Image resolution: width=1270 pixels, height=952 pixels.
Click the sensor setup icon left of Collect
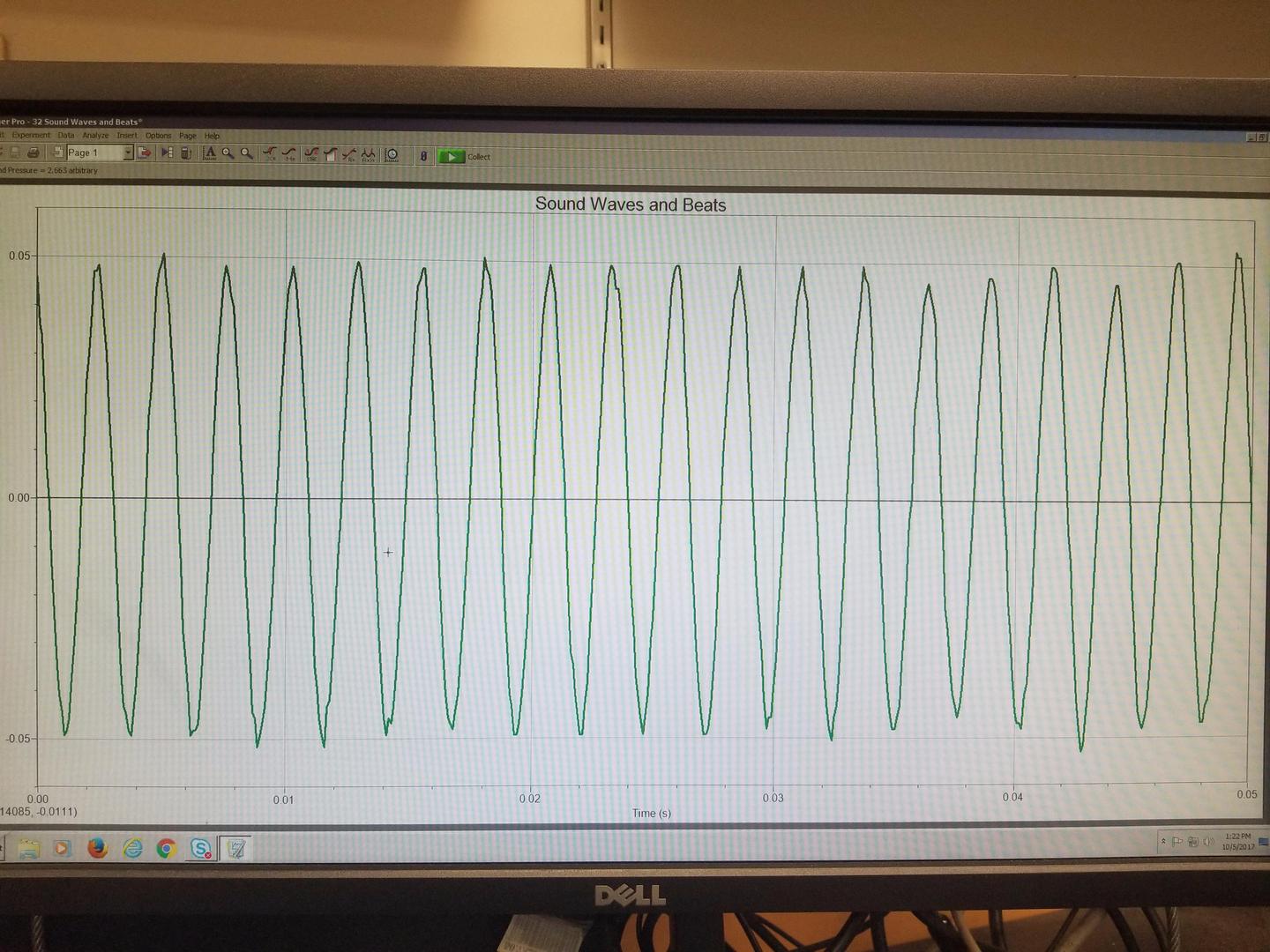point(423,156)
